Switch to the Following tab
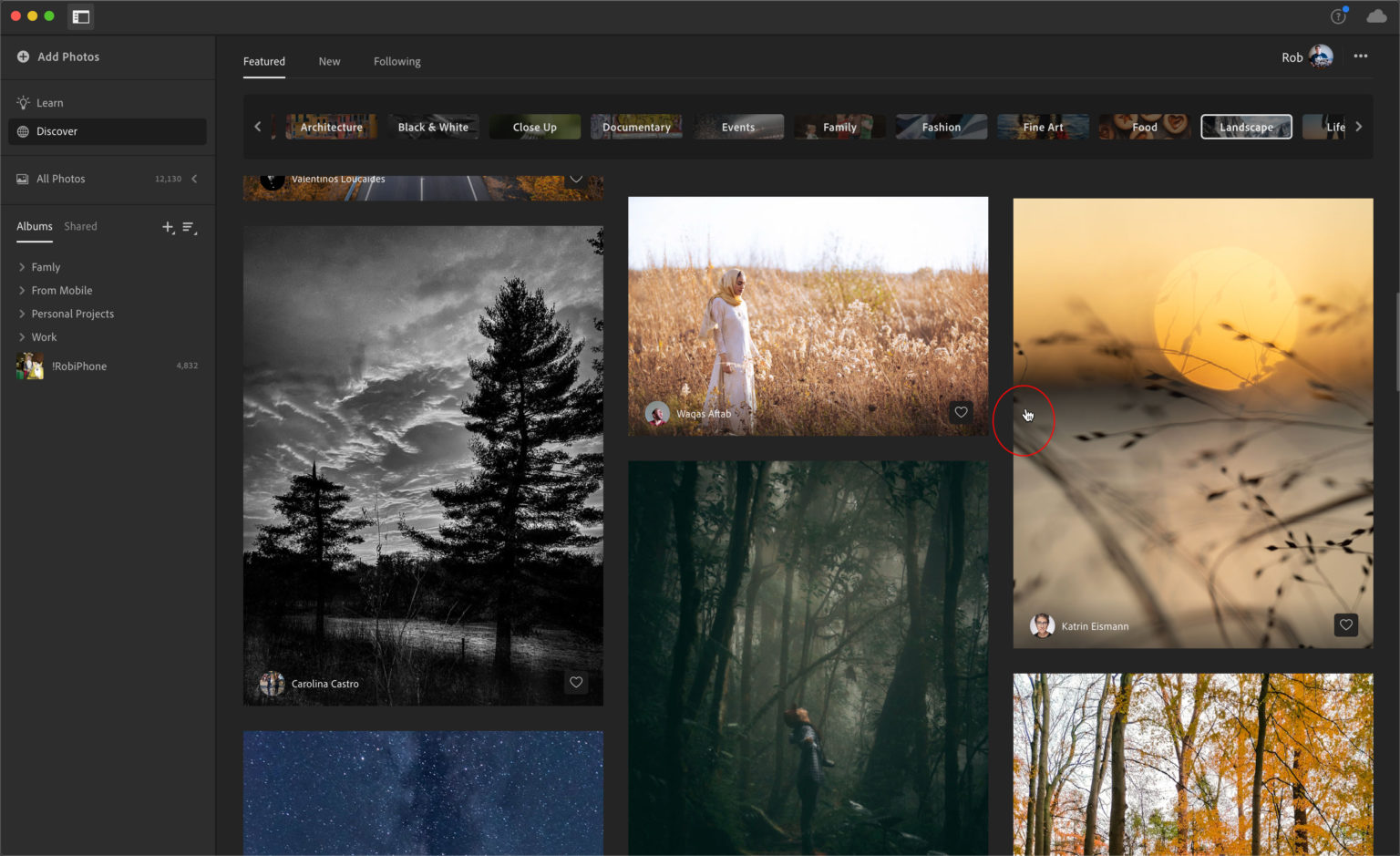 [x=396, y=61]
